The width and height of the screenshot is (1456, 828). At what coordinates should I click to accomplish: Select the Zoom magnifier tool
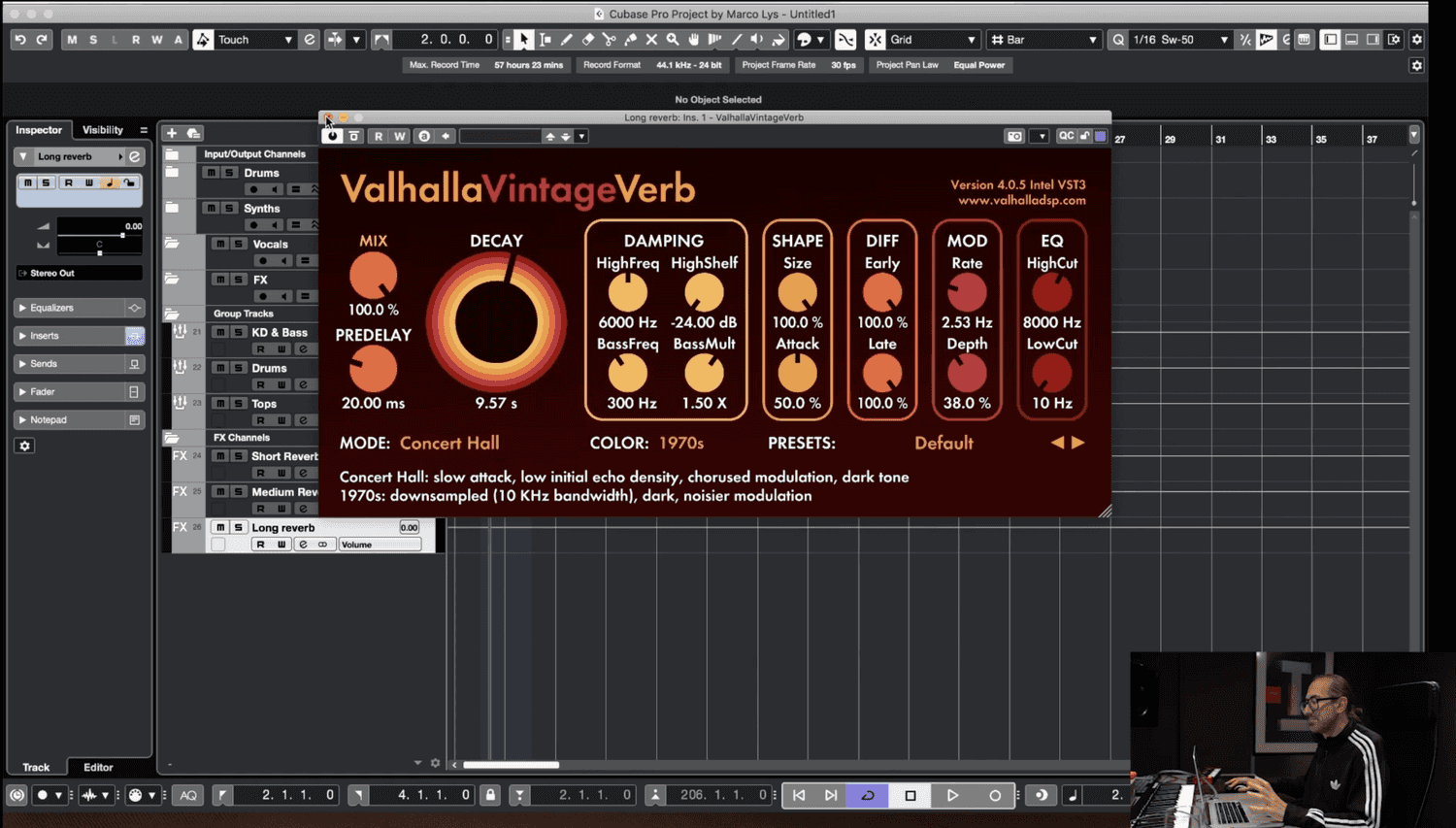click(673, 40)
